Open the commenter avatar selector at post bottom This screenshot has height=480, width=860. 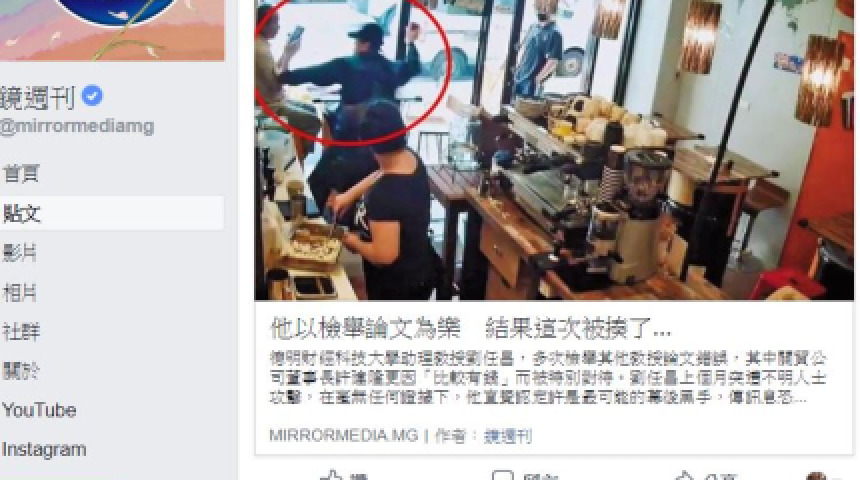[x=817, y=476]
